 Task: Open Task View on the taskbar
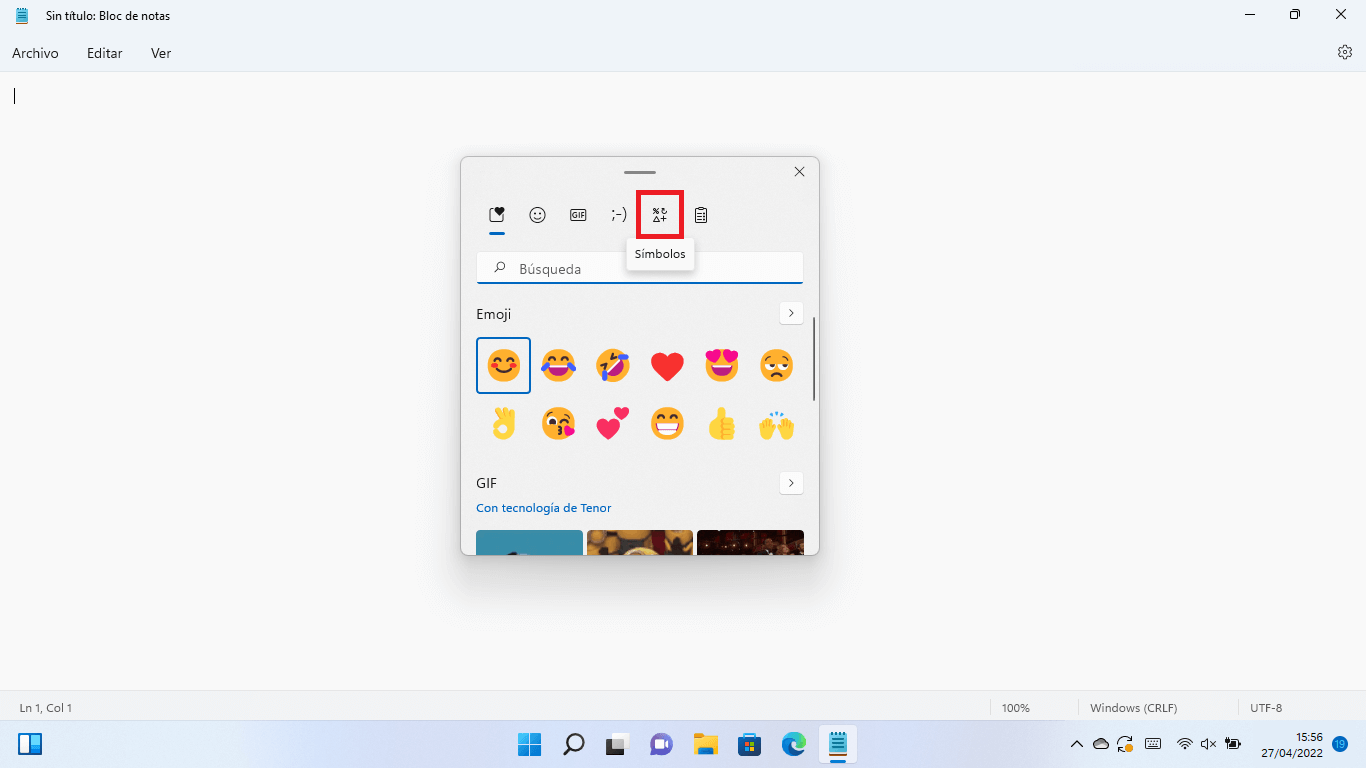[617, 744]
